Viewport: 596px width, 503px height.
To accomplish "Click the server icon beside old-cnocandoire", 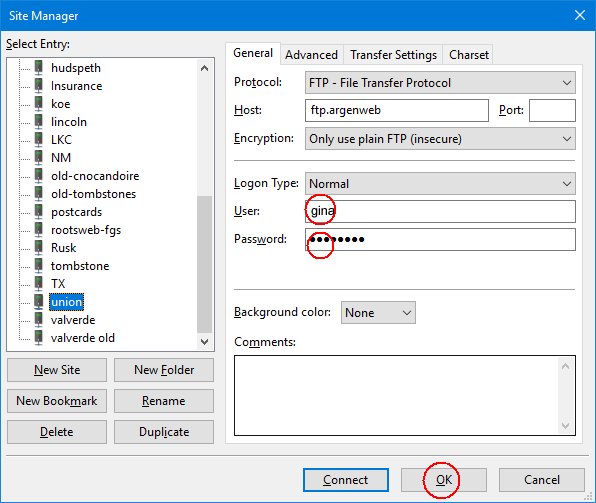I will [39, 176].
